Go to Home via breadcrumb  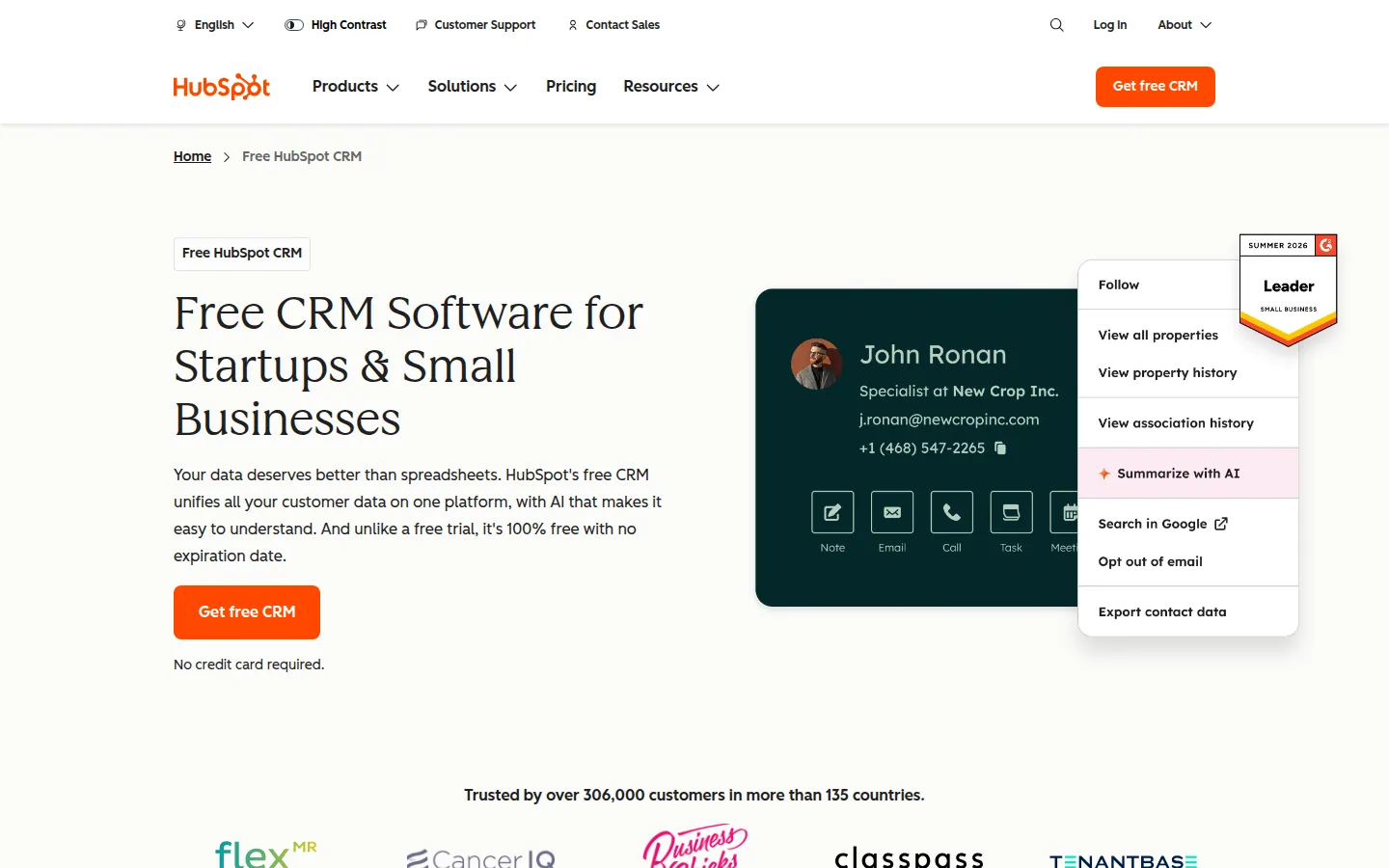pos(192,156)
